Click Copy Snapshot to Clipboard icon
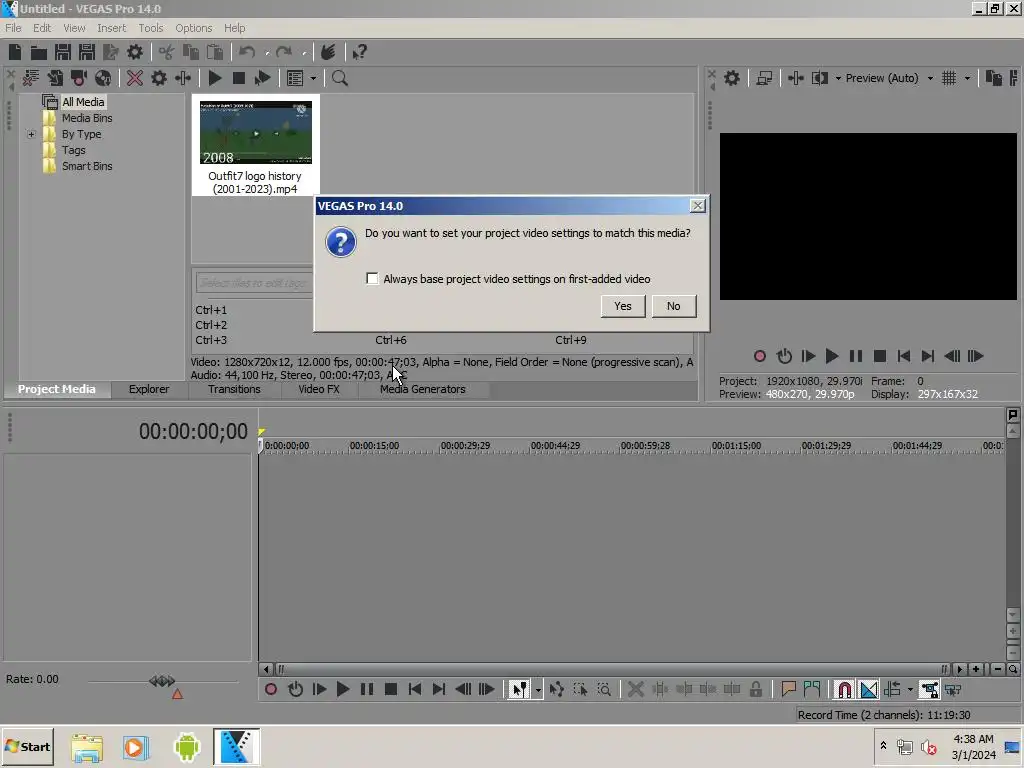The height and width of the screenshot is (768, 1024). click(x=994, y=78)
